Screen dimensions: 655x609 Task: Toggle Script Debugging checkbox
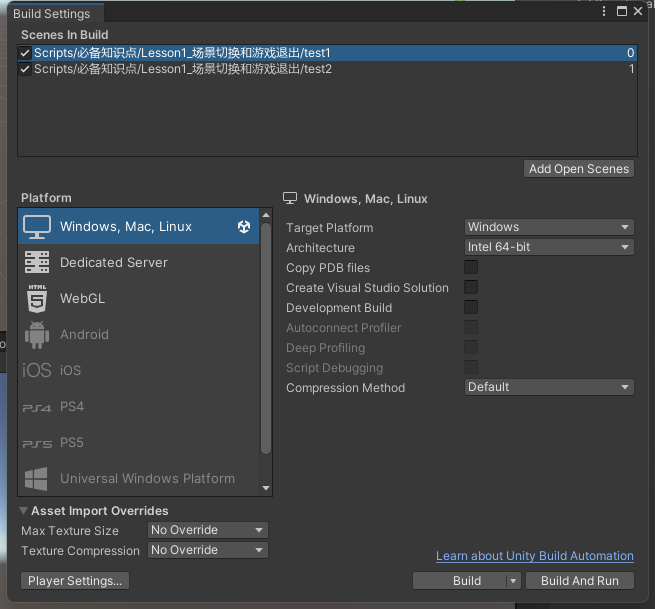click(471, 368)
